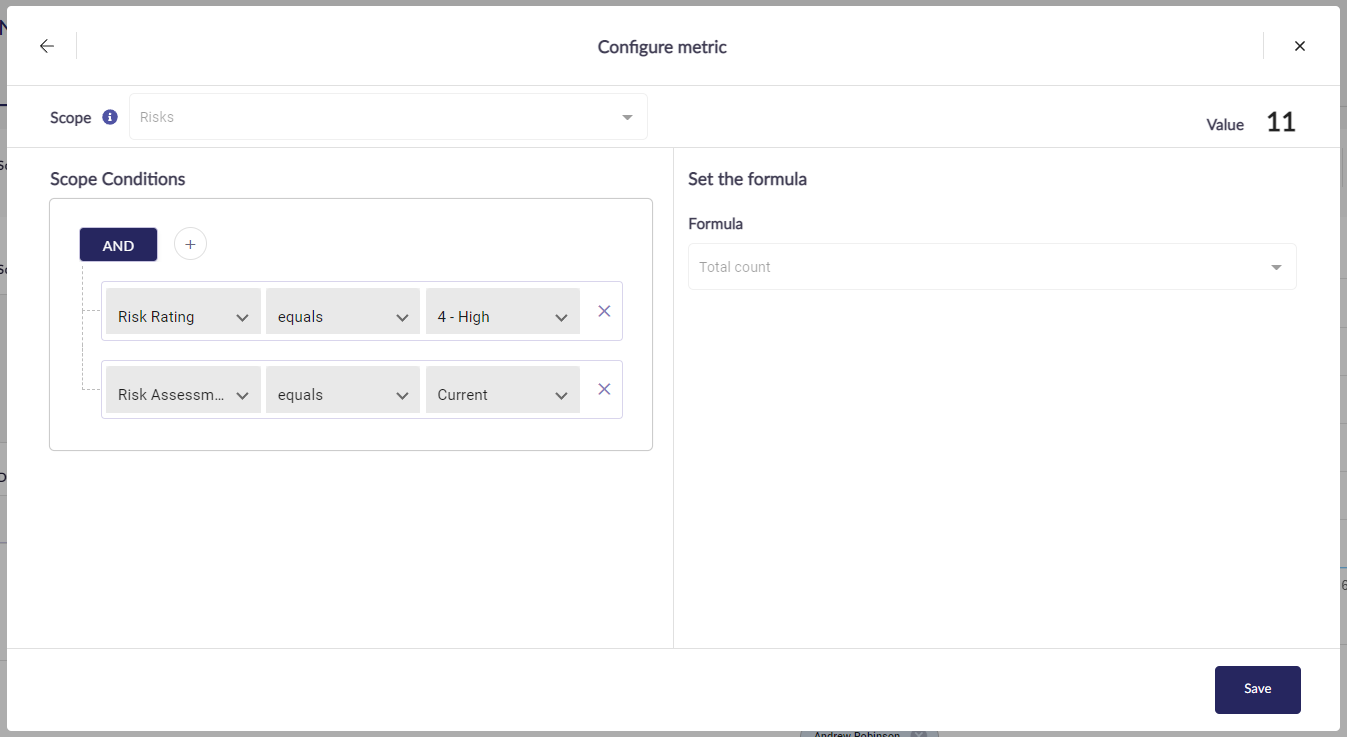Image resolution: width=1347 pixels, height=737 pixels.
Task: Toggle the AND logic operator
Action: coord(118,245)
